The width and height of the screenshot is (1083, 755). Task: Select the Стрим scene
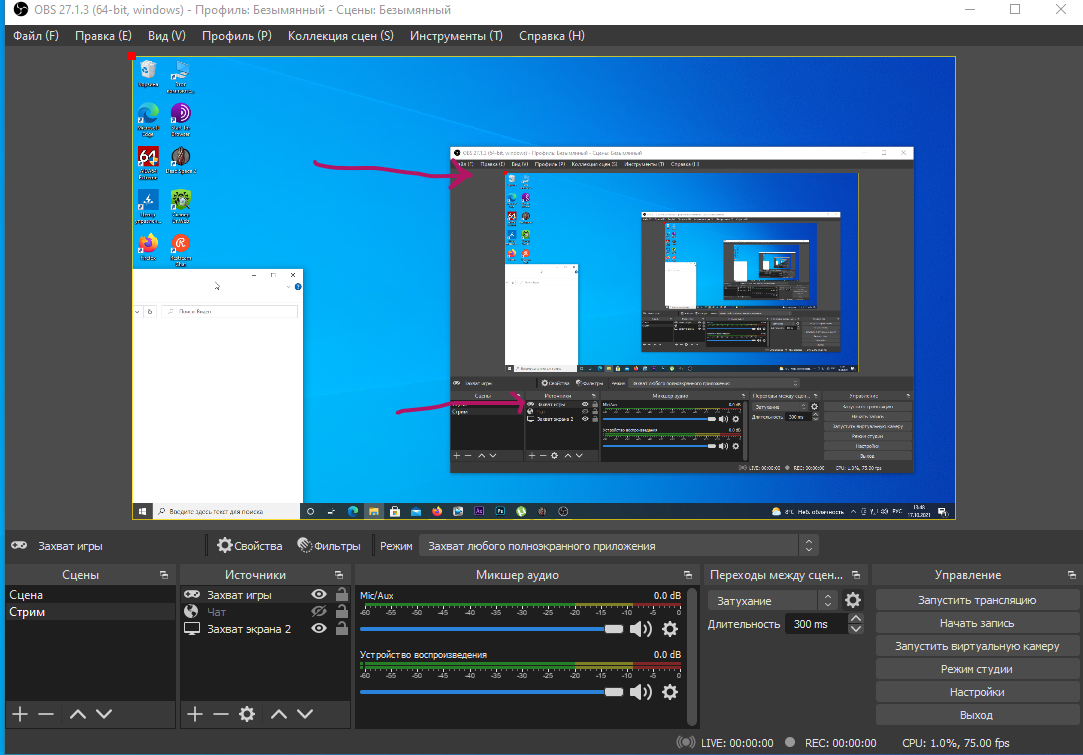point(90,612)
